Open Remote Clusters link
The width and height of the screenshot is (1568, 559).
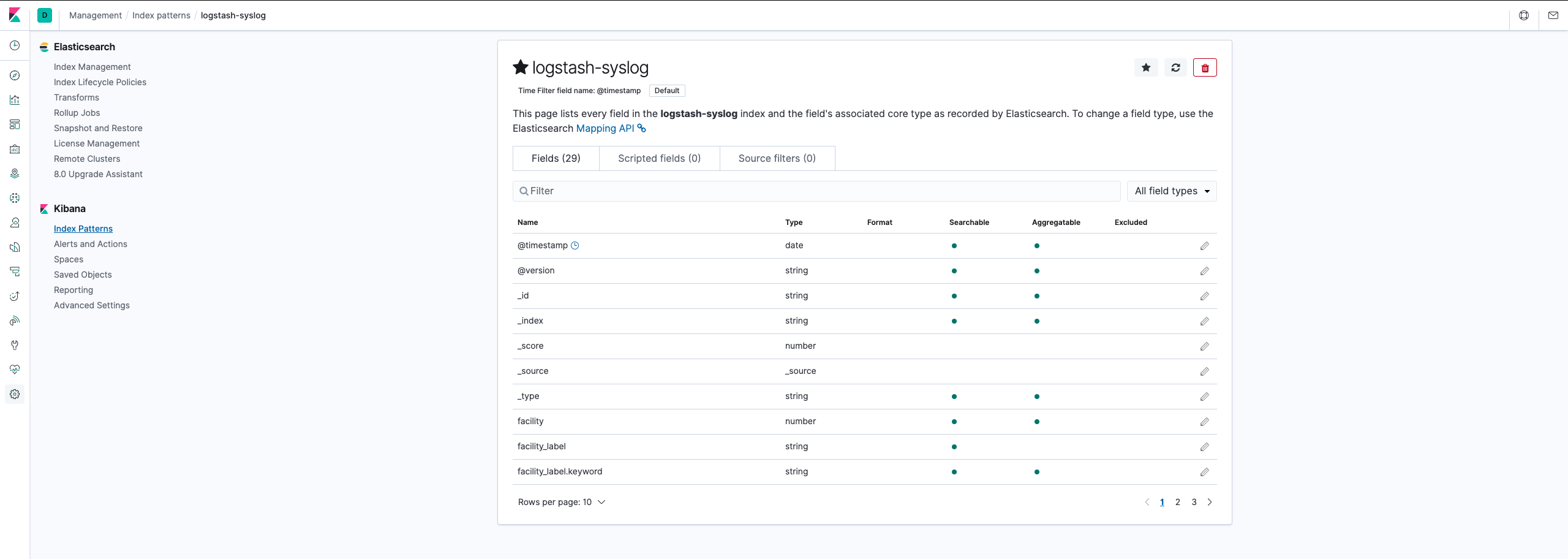[87, 159]
